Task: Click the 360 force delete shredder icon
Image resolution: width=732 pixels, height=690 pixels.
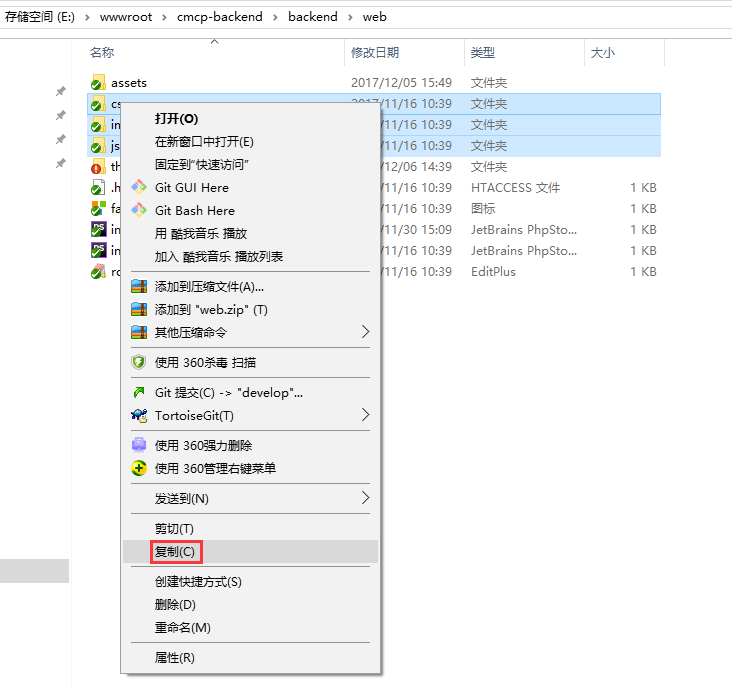Action: (x=139, y=445)
